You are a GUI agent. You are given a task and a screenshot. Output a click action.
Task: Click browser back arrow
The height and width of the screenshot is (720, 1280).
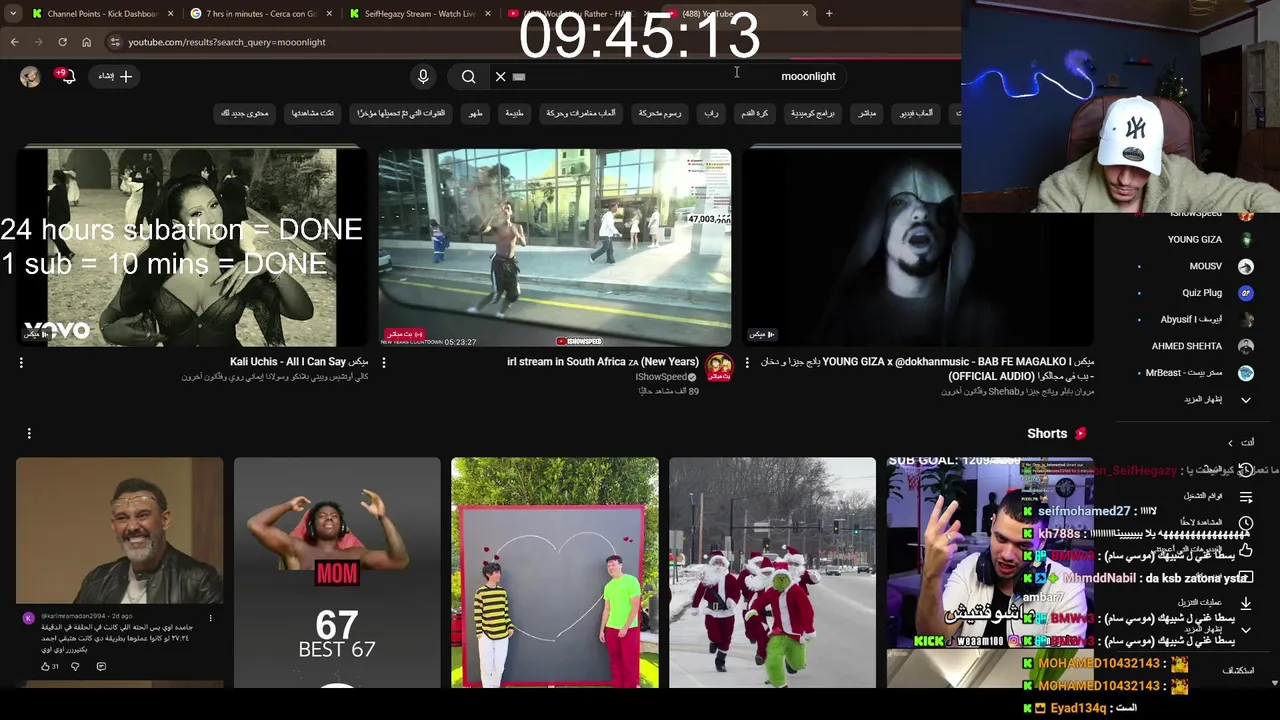(x=14, y=42)
